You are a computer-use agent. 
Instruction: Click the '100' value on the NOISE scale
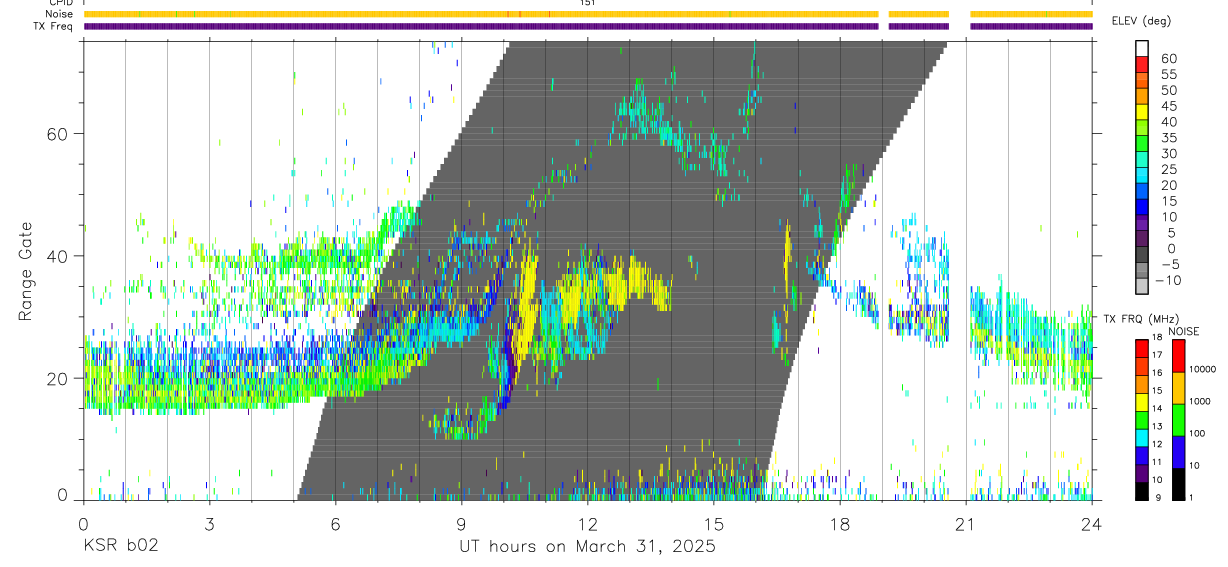(x=1197, y=433)
